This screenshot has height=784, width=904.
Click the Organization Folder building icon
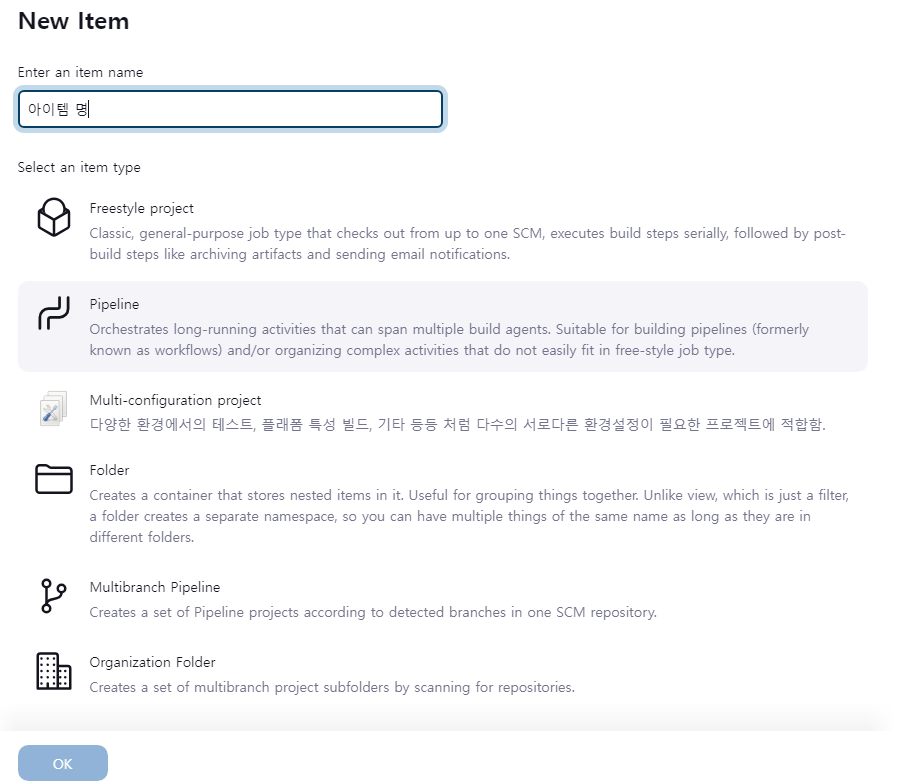54,671
